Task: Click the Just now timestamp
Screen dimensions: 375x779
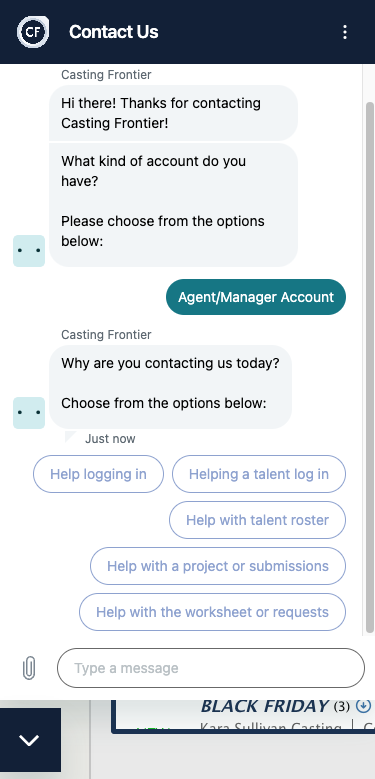Action: pyautogui.click(x=110, y=439)
